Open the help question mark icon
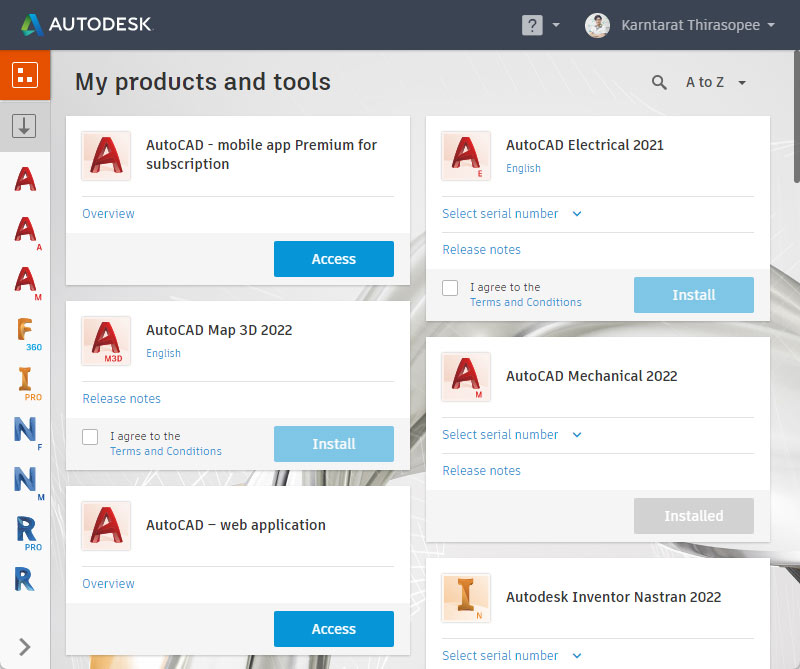Image resolution: width=800 pixels, height=669 pixels. tap(532, 25)
